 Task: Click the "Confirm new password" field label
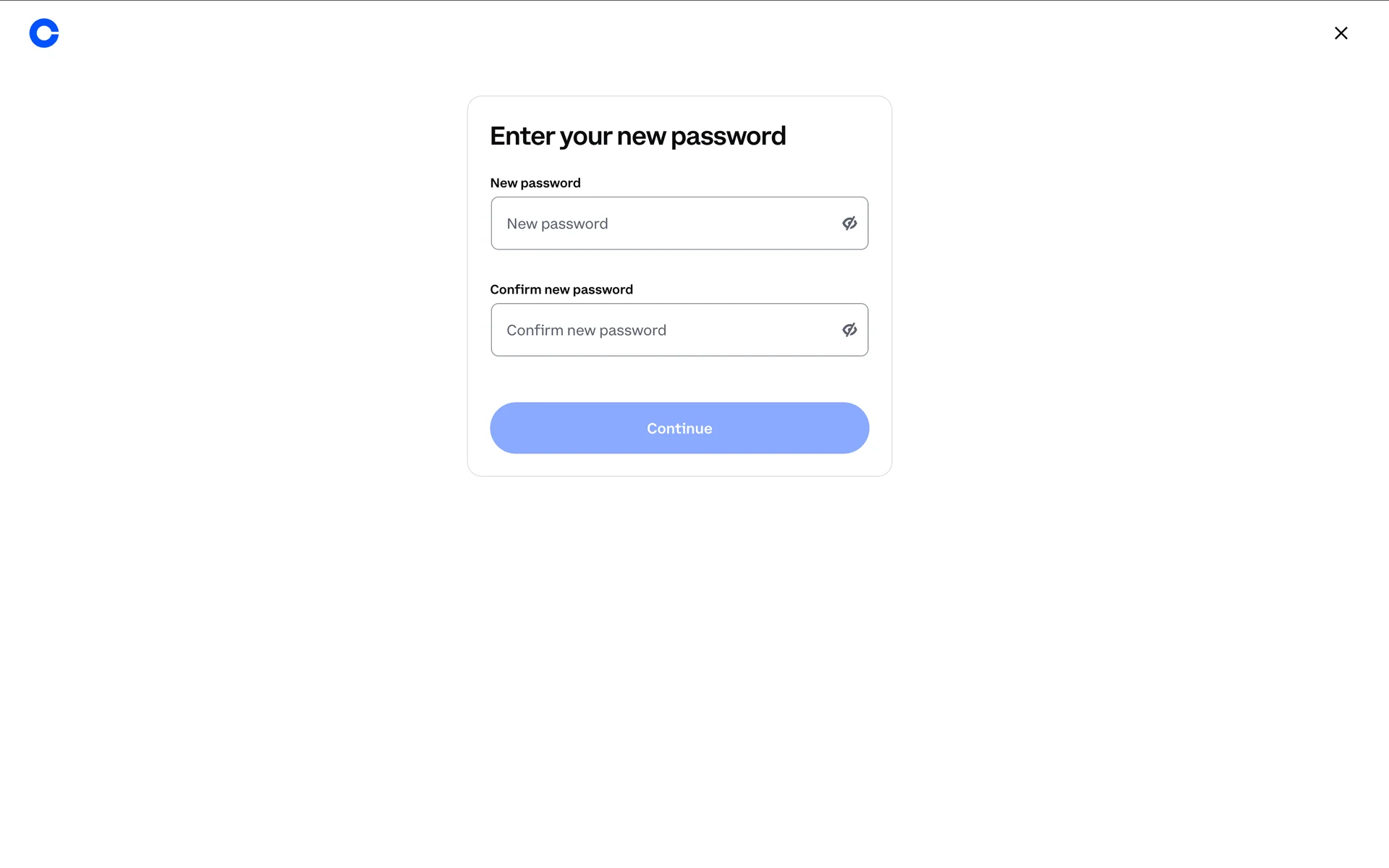561,289
